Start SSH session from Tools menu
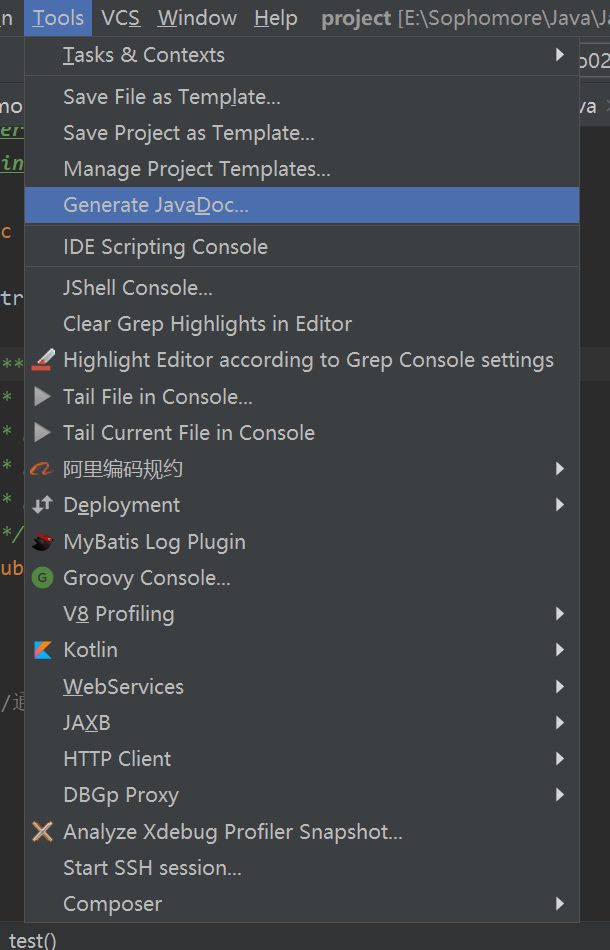Image resolution: width=610 pixels, height=950 pixels. point(152,868)
